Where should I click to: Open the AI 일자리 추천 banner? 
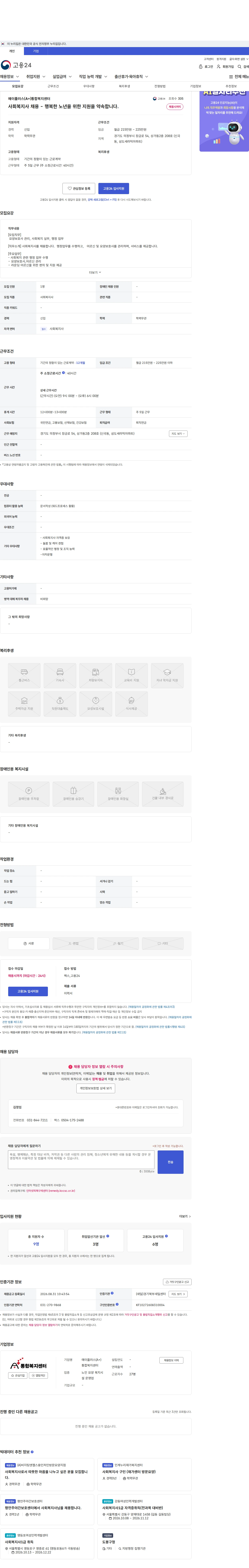224,121
